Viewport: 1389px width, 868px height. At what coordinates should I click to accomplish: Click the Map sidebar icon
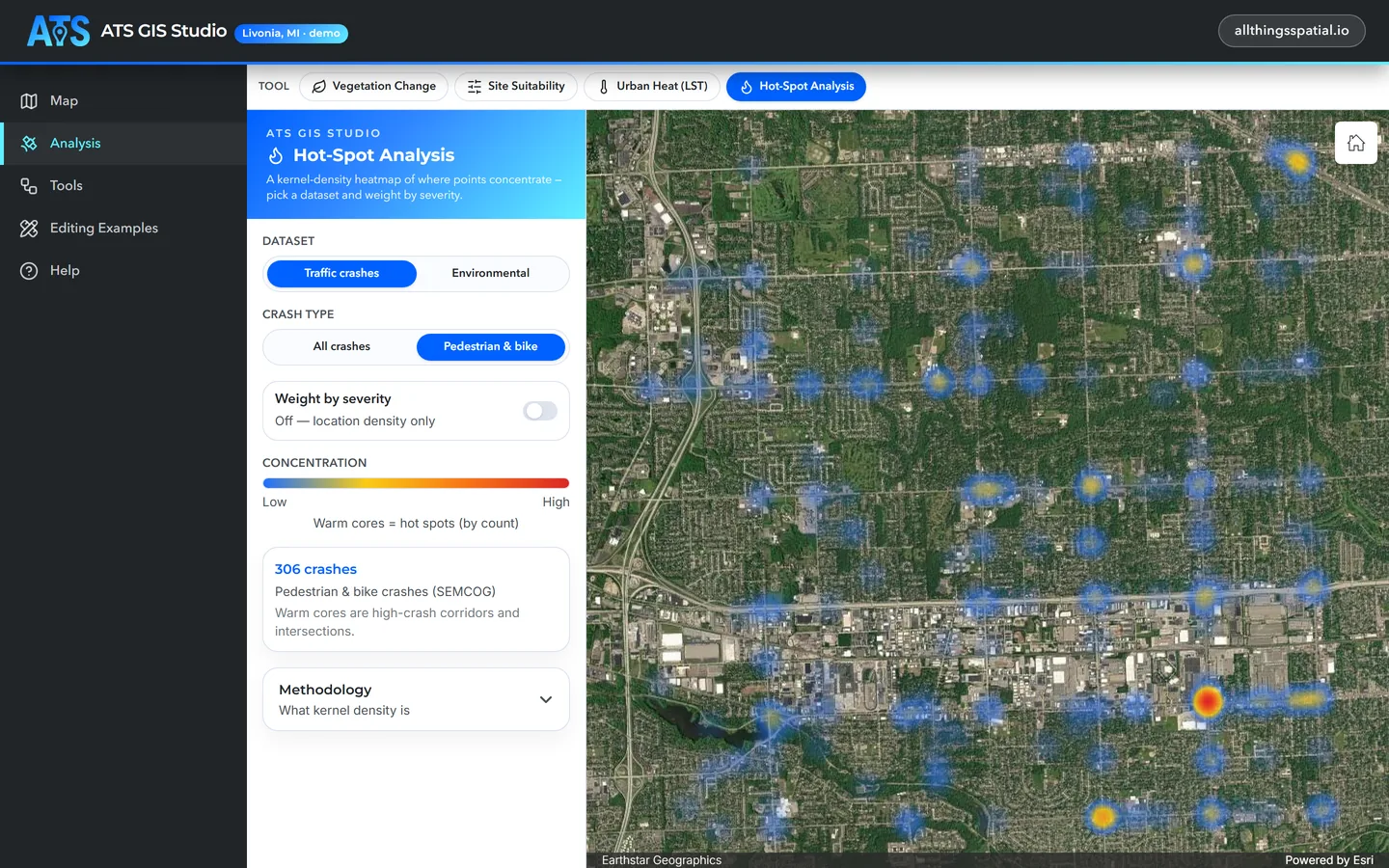click(x=29, y=101)
